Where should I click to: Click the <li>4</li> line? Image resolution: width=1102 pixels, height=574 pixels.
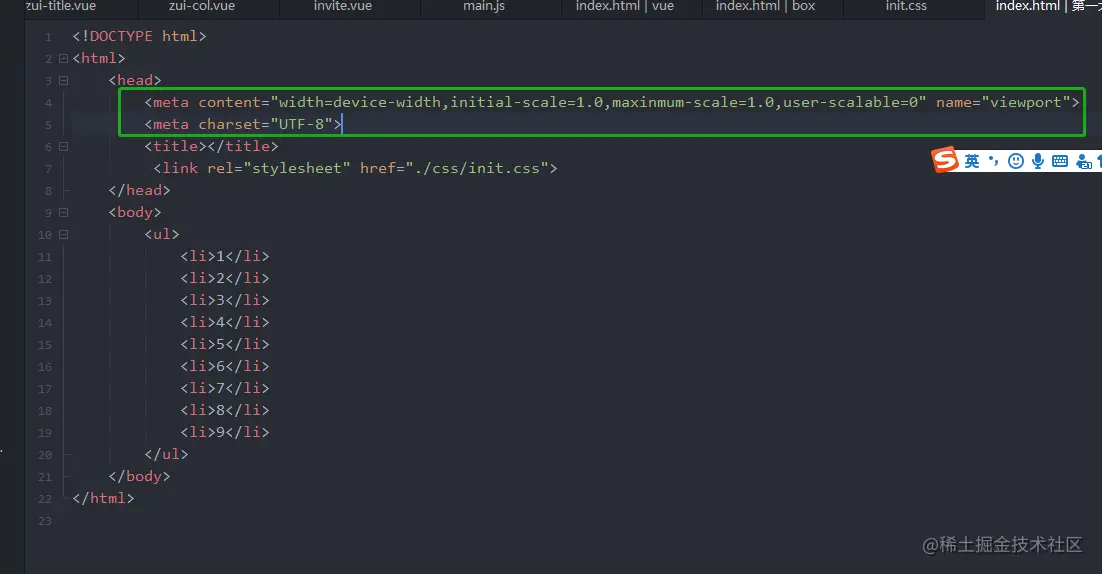tap(225, 322)
